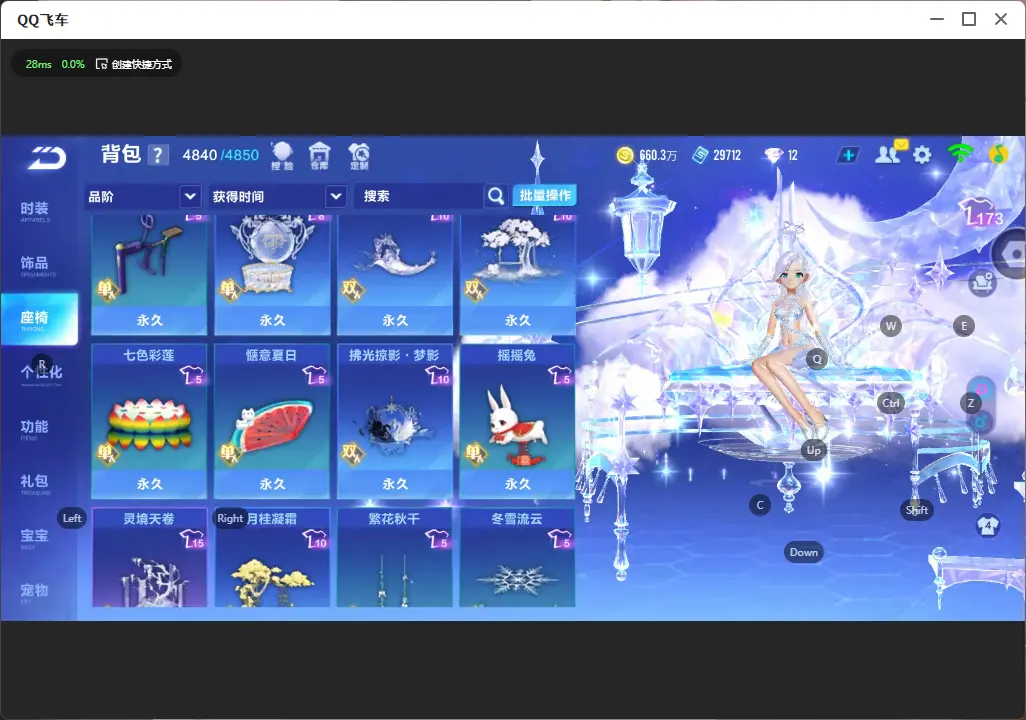The width and height of the screenshot is (1026, 720).
Task: Click the sofa seat icon on right edge
Action: [x=982, y=283]
